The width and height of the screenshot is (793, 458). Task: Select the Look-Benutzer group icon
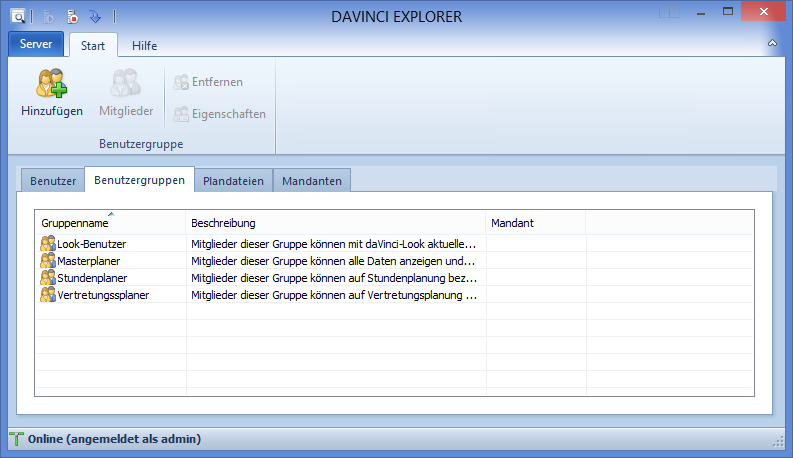click(48, 243)
